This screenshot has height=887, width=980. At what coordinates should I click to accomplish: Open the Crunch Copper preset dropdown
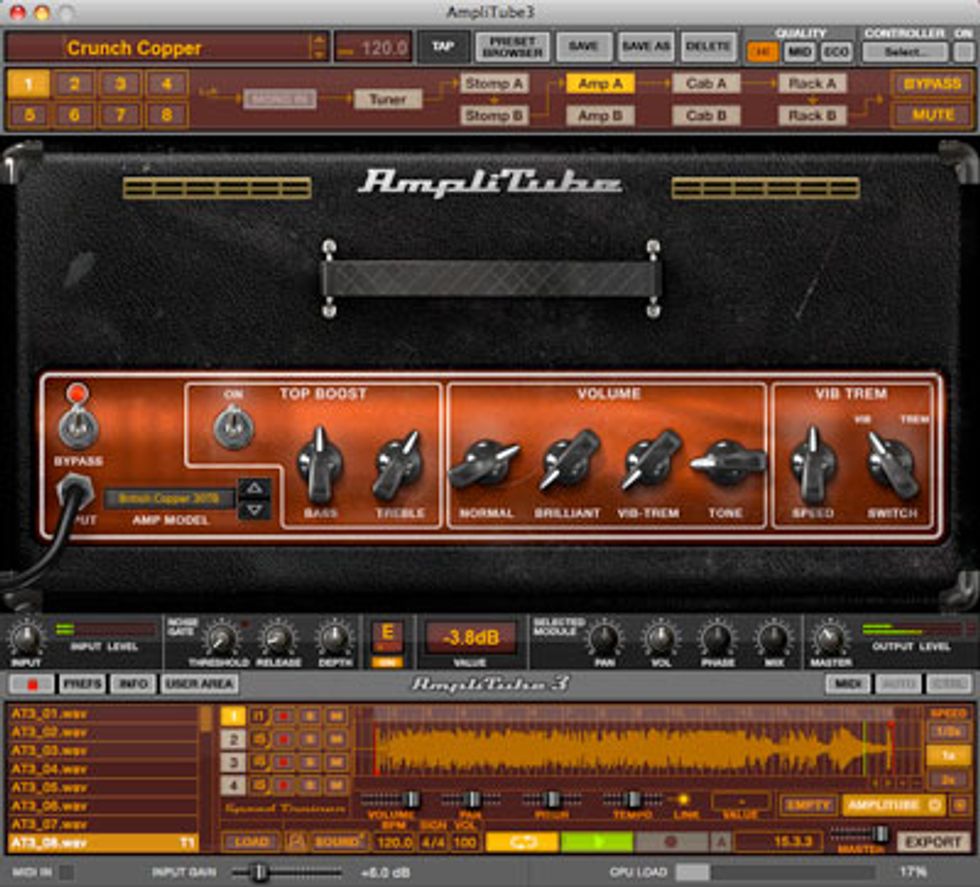point(319,47)
